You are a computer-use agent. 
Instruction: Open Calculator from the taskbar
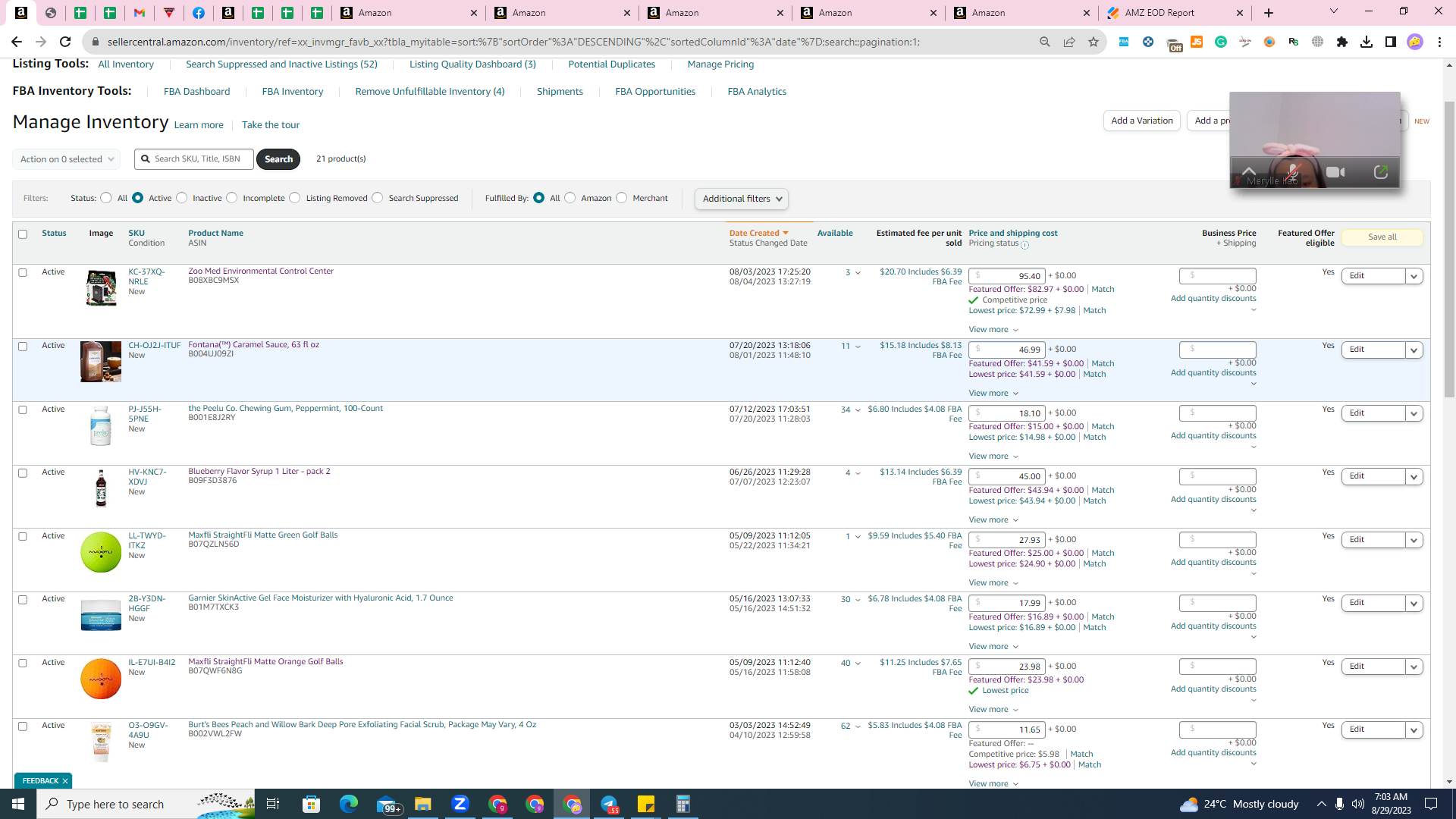683,804
